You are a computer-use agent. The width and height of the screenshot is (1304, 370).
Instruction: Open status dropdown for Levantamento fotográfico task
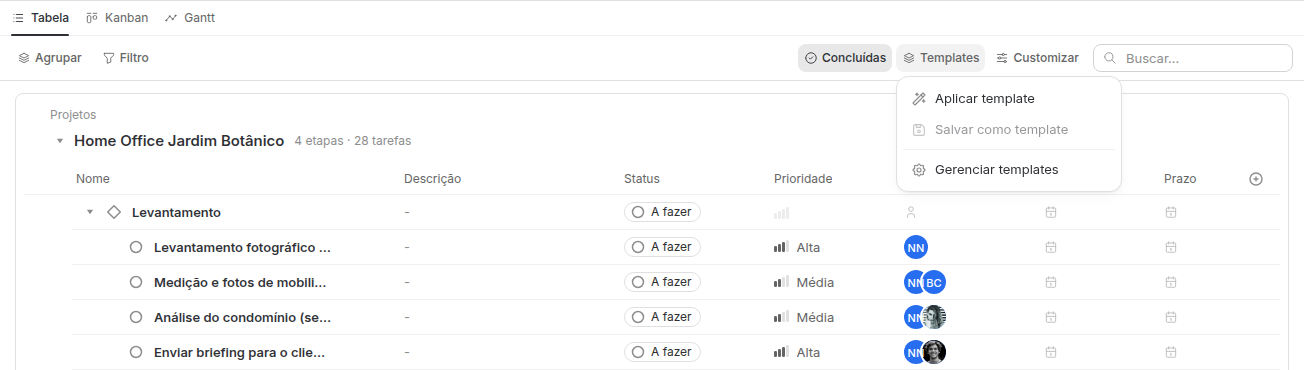[x=663, y=247]
